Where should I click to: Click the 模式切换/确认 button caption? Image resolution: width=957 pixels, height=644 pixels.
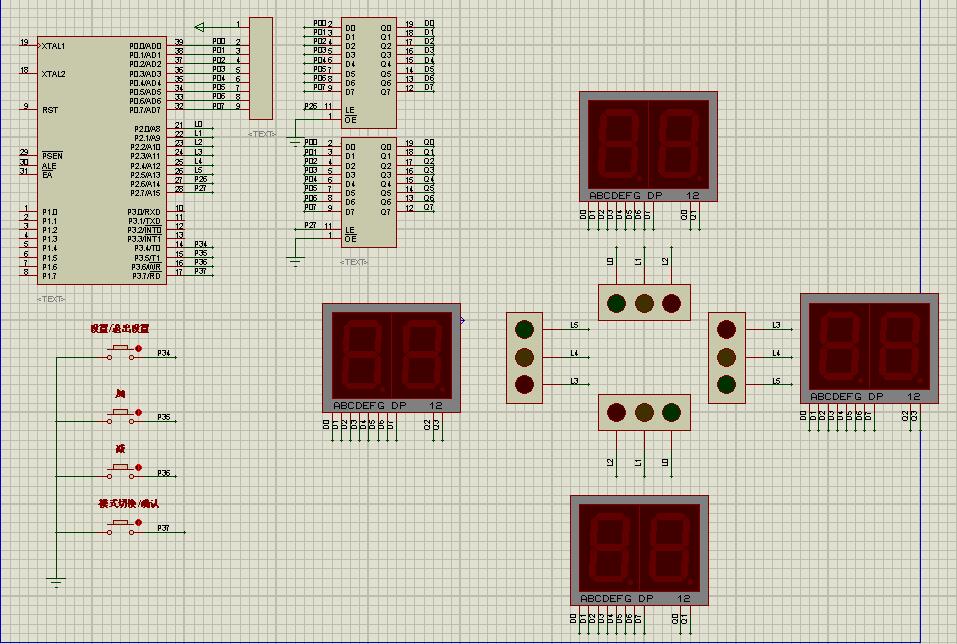click(128, 504)
